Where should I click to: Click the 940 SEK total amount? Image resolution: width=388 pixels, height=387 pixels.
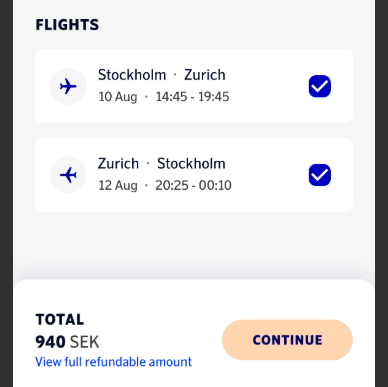pyautogui.click(x=67, y=342)
